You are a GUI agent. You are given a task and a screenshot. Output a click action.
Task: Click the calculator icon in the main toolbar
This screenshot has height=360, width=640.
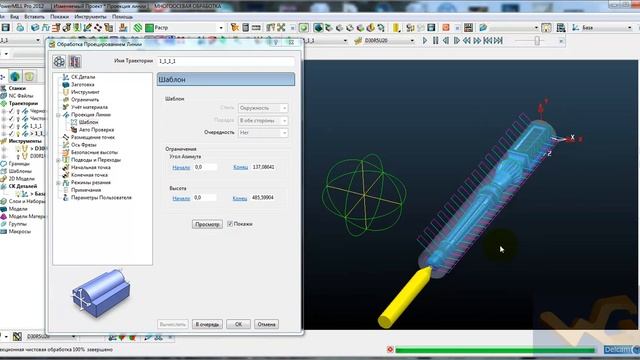(246, 27)
